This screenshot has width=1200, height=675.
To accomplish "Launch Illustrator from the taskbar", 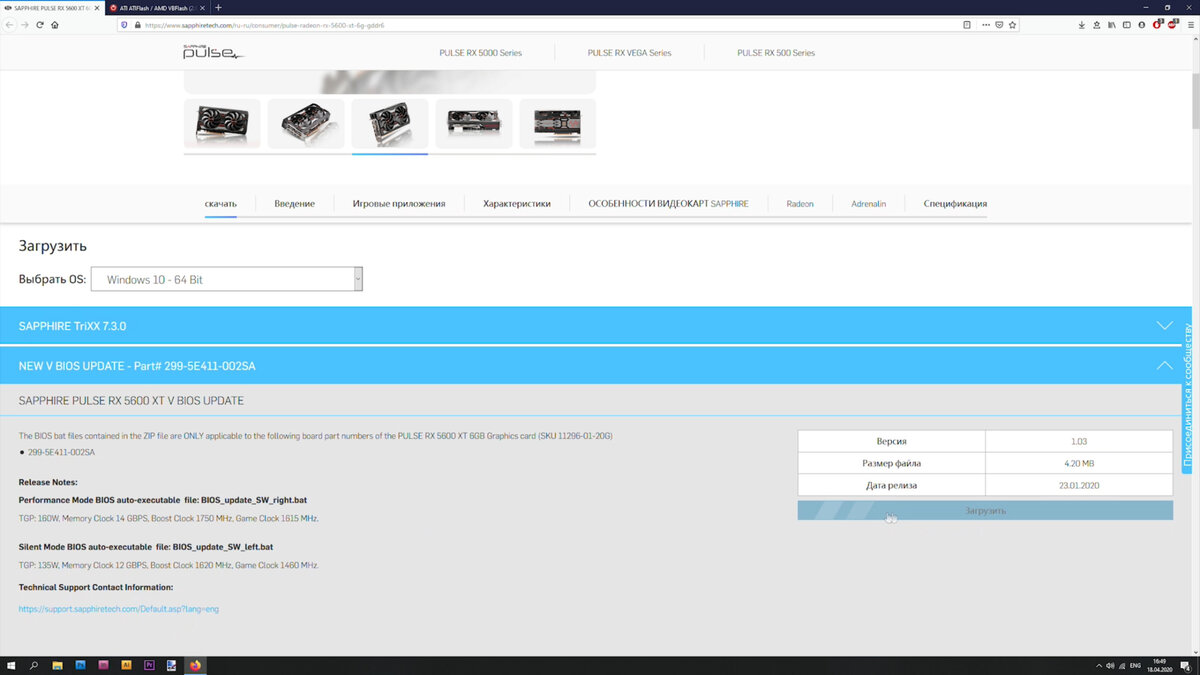I will [x=127, y=665].
